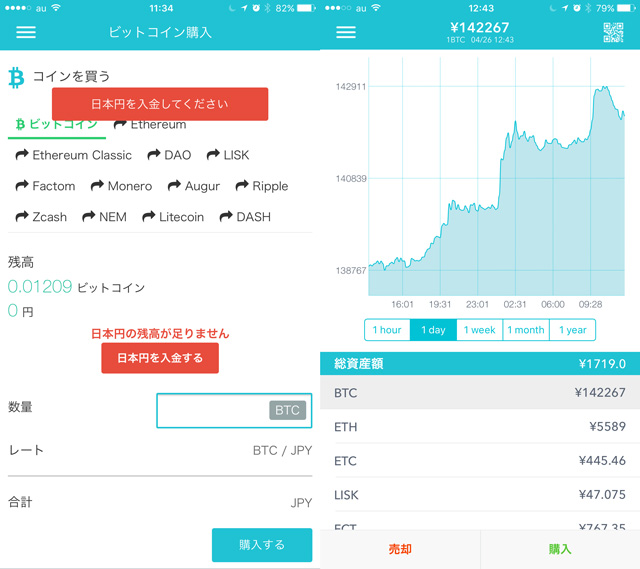
Task: Tap the red 日本円を入金してください banner
Action: [160, 104]
